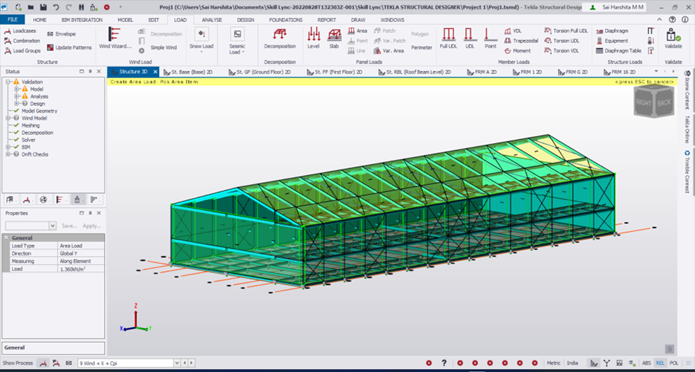This screenshot has width=695, height=372.
Task: Open the loadcase selector '9 Wind + X + Cpi'
Action: click(126, 363)
